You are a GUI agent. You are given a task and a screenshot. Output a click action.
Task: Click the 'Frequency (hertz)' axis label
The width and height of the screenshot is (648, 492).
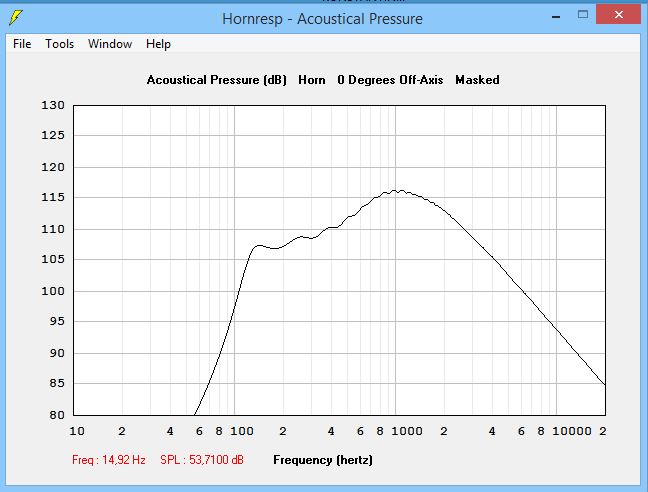tap(323, 460)
